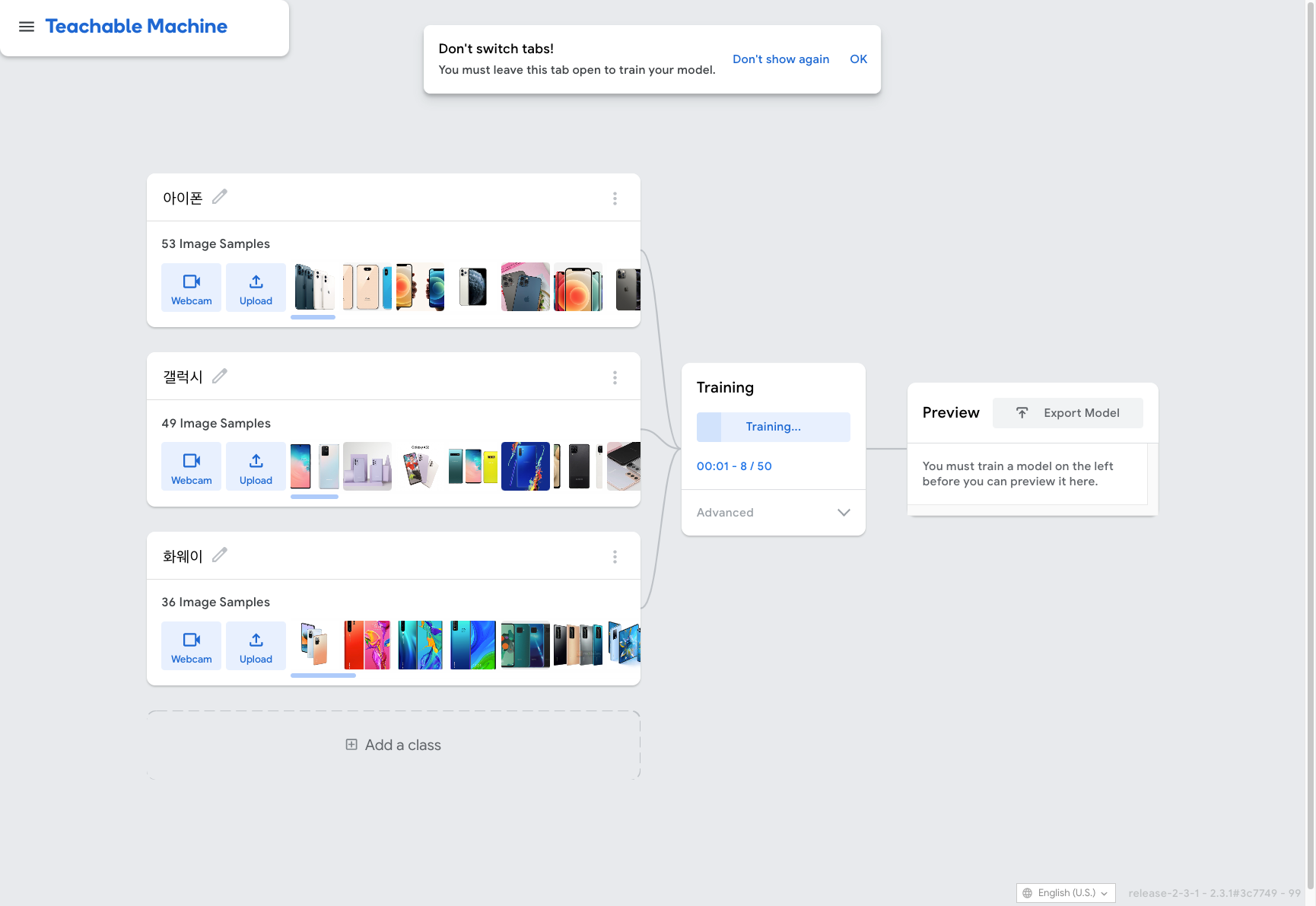The width and height of the screenshot is (1316, 906).
Task: Click the 갤럭시 samples scroll bar
Action: tap(314, 497)
